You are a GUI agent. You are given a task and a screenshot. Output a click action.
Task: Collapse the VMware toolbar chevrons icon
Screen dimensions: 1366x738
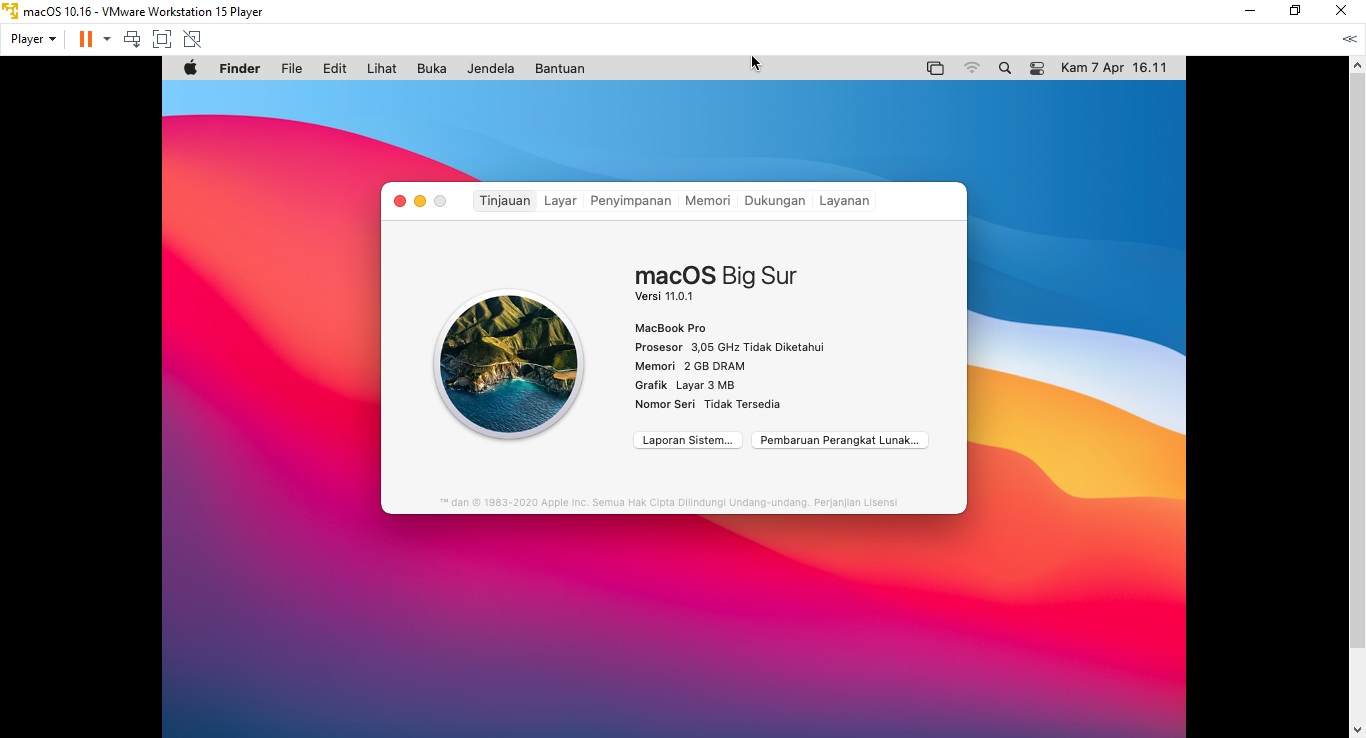(x=1349, y=39)
